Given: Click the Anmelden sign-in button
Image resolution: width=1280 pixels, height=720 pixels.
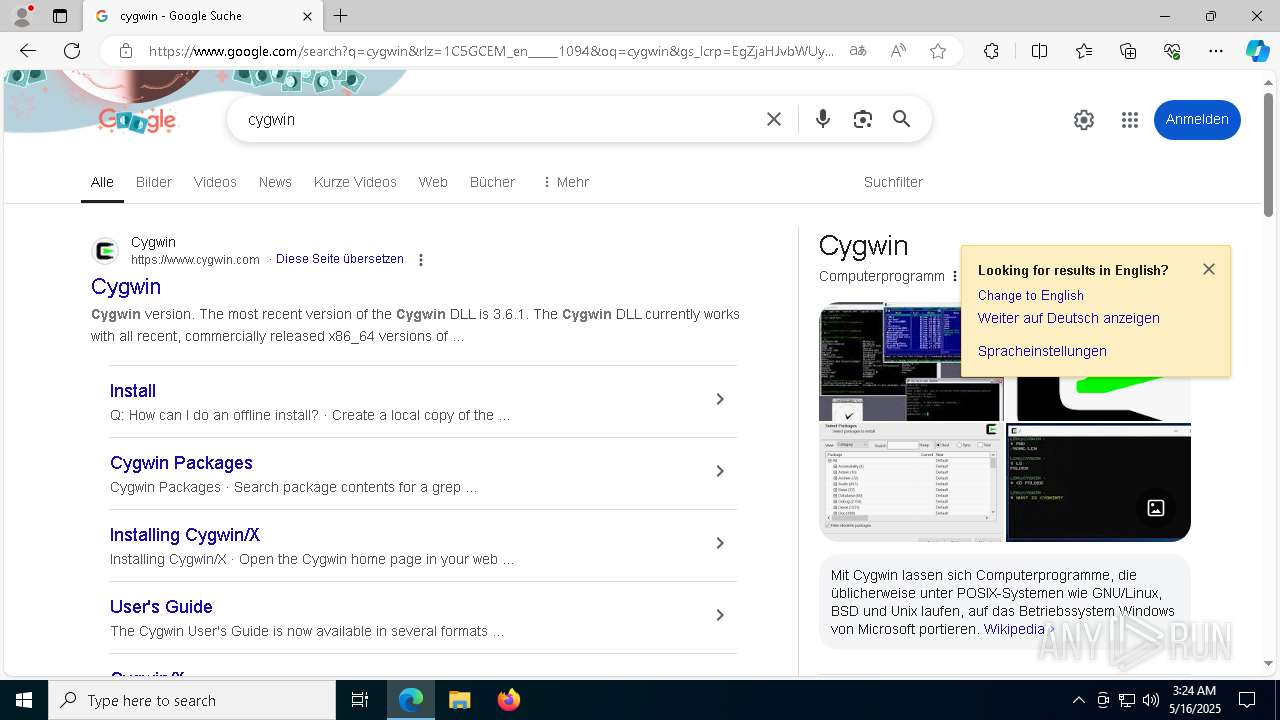Looking at the screenshot, I should [1197, 120].
